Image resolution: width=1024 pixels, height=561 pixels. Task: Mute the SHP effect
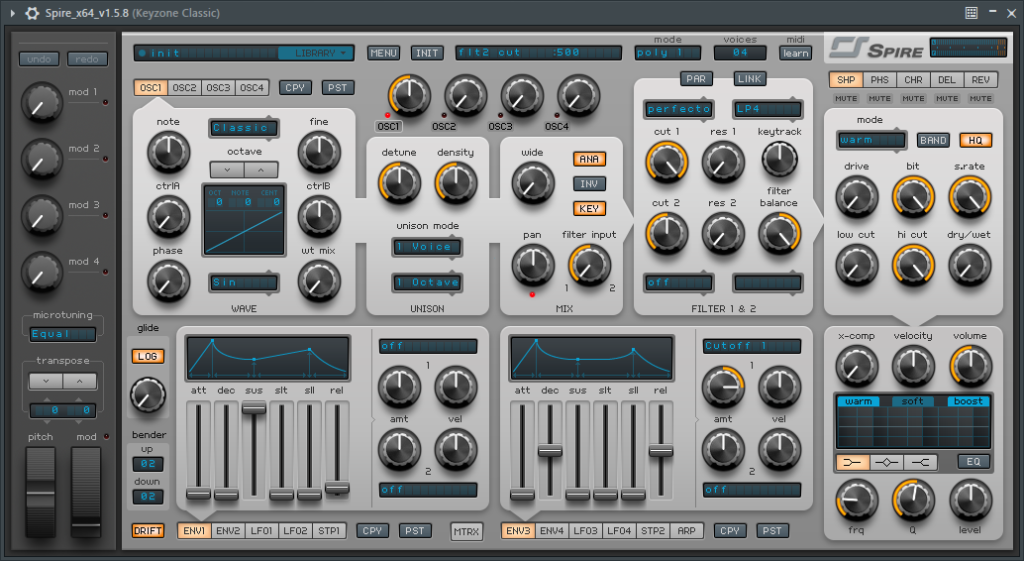[x=846, y=99]
